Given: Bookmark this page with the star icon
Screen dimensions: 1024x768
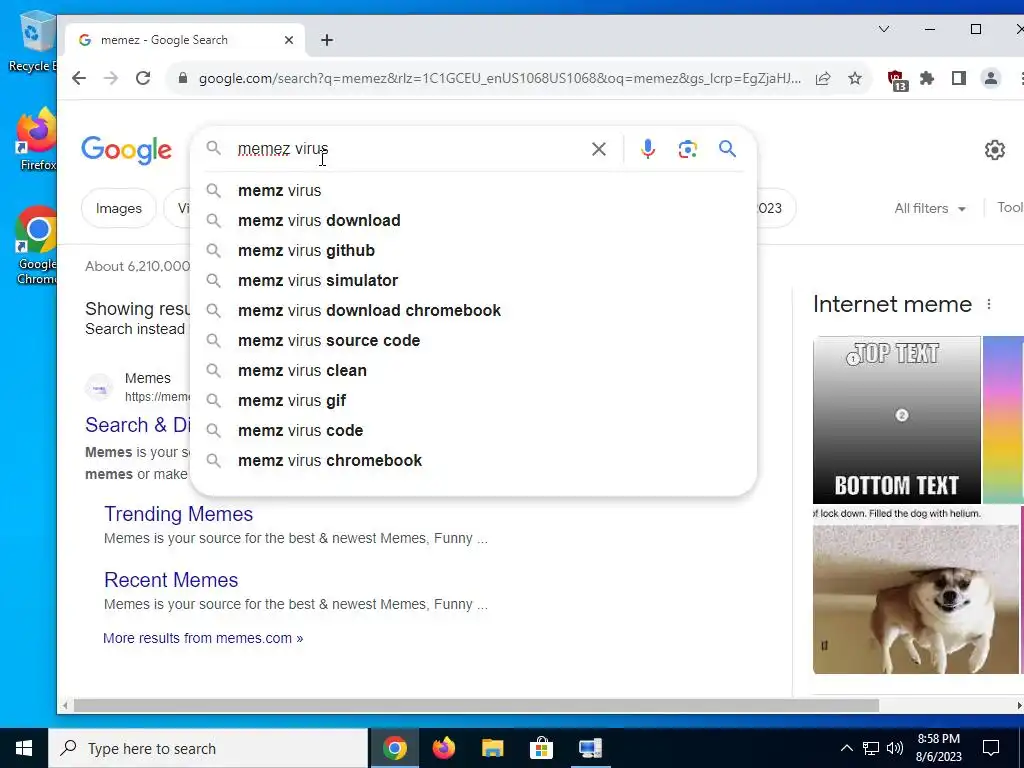Looking at the screenshot, I should tap(855, 78).
